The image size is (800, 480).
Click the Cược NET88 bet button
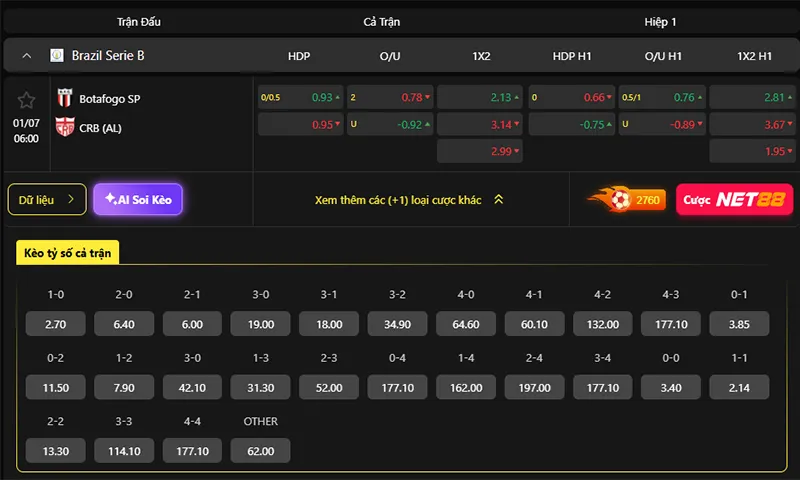[x=734, y=199]
